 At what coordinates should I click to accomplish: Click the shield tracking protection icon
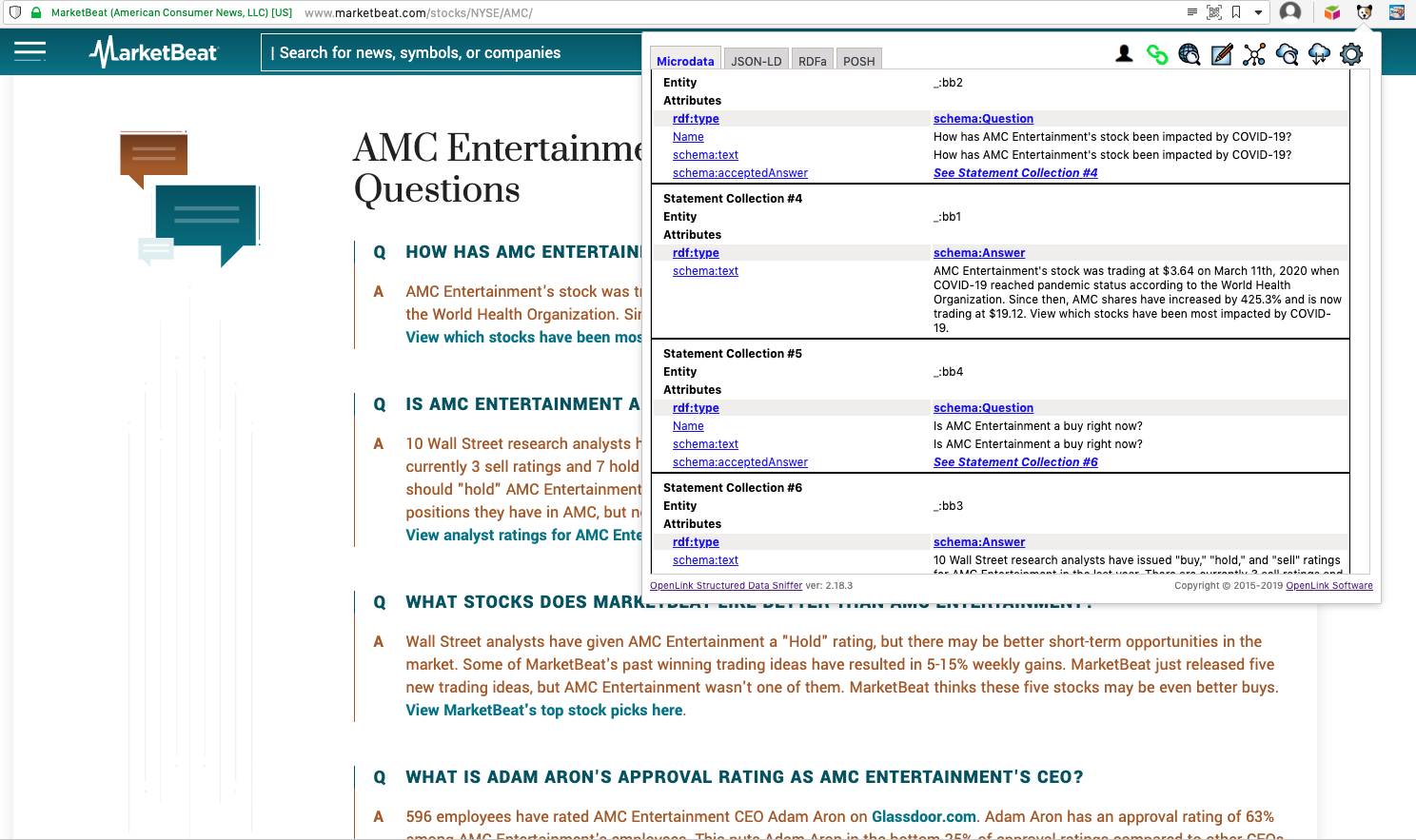coord(15,12)
